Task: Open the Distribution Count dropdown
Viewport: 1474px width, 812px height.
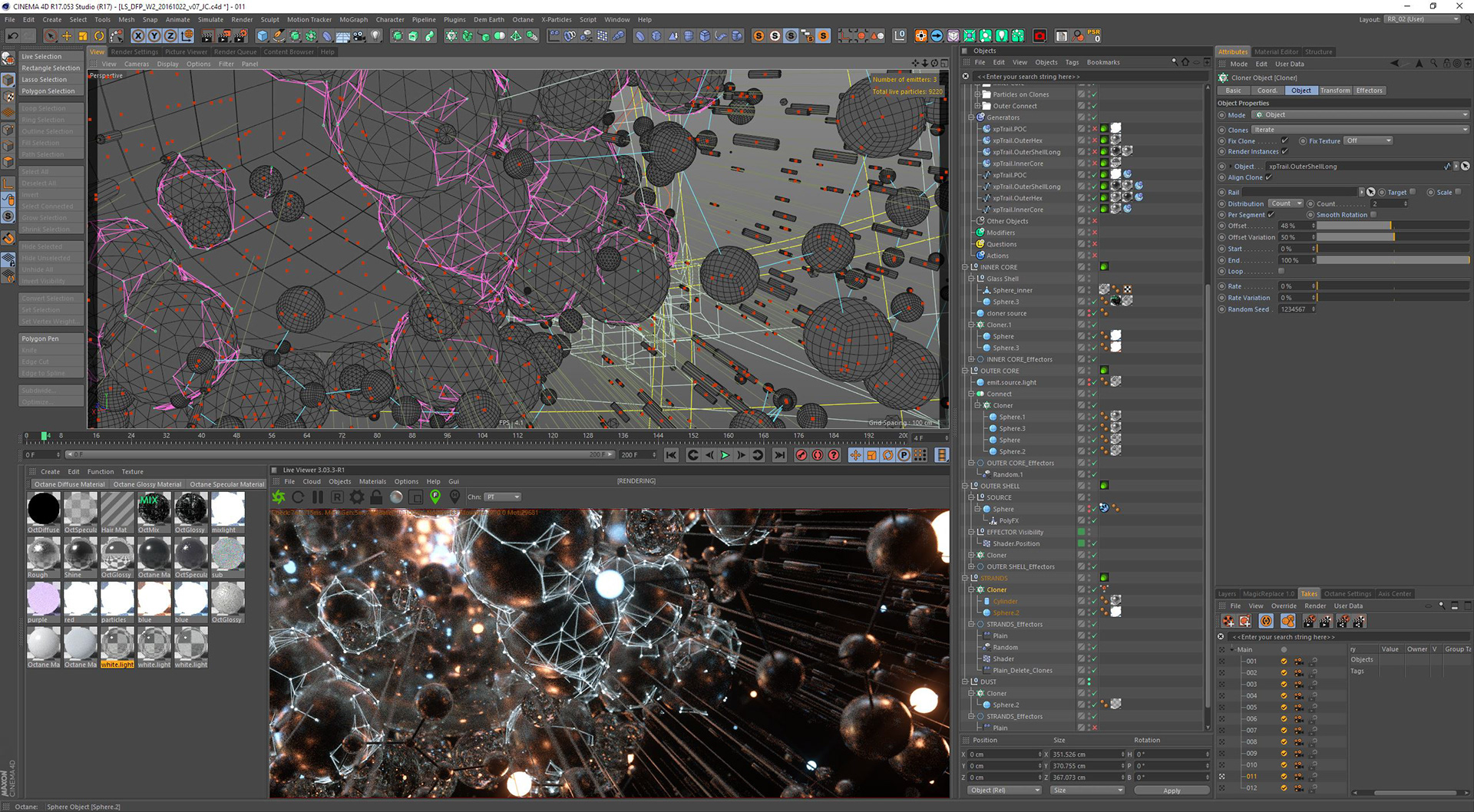Action: [x=1286, y=203]
